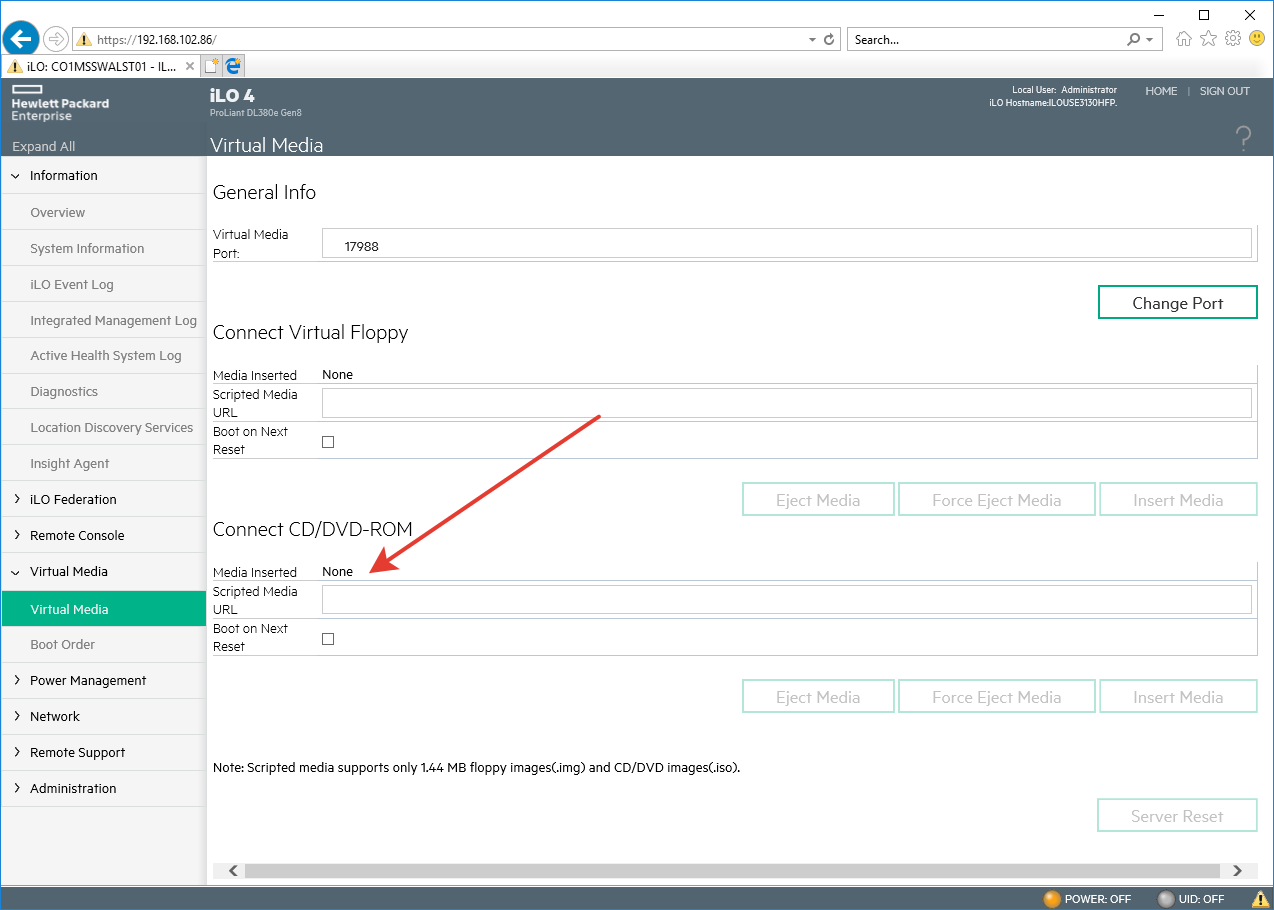Screen dimensions: 1274x910
Task: Open the search provider dropdown arrow
Action: 1150,40
